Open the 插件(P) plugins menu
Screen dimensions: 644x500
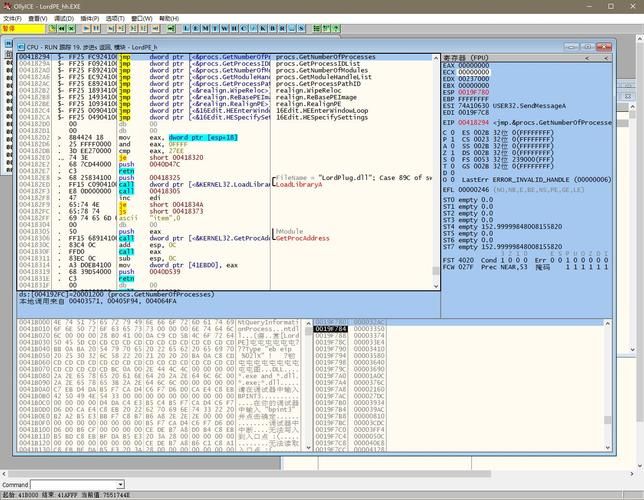[89, 18]
